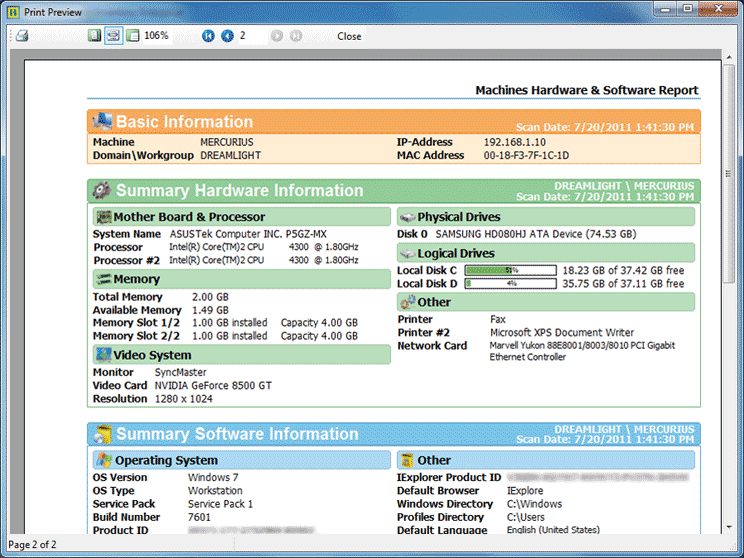
Task: Click the page number box showing 2
Action: point(251,36)
